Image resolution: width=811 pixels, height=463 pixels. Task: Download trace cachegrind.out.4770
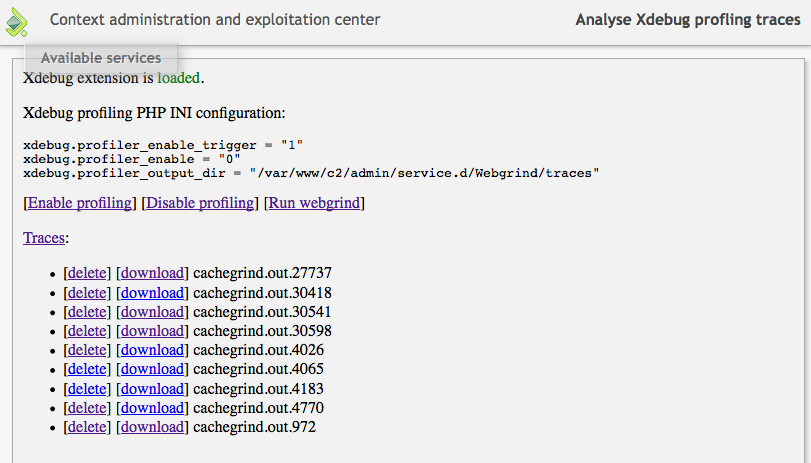coord(152,408)
